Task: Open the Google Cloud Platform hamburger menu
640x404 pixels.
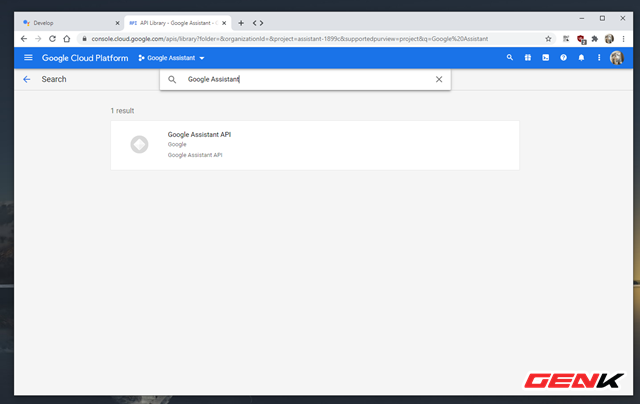Action: pyautogui.click(x=28, y=58)
